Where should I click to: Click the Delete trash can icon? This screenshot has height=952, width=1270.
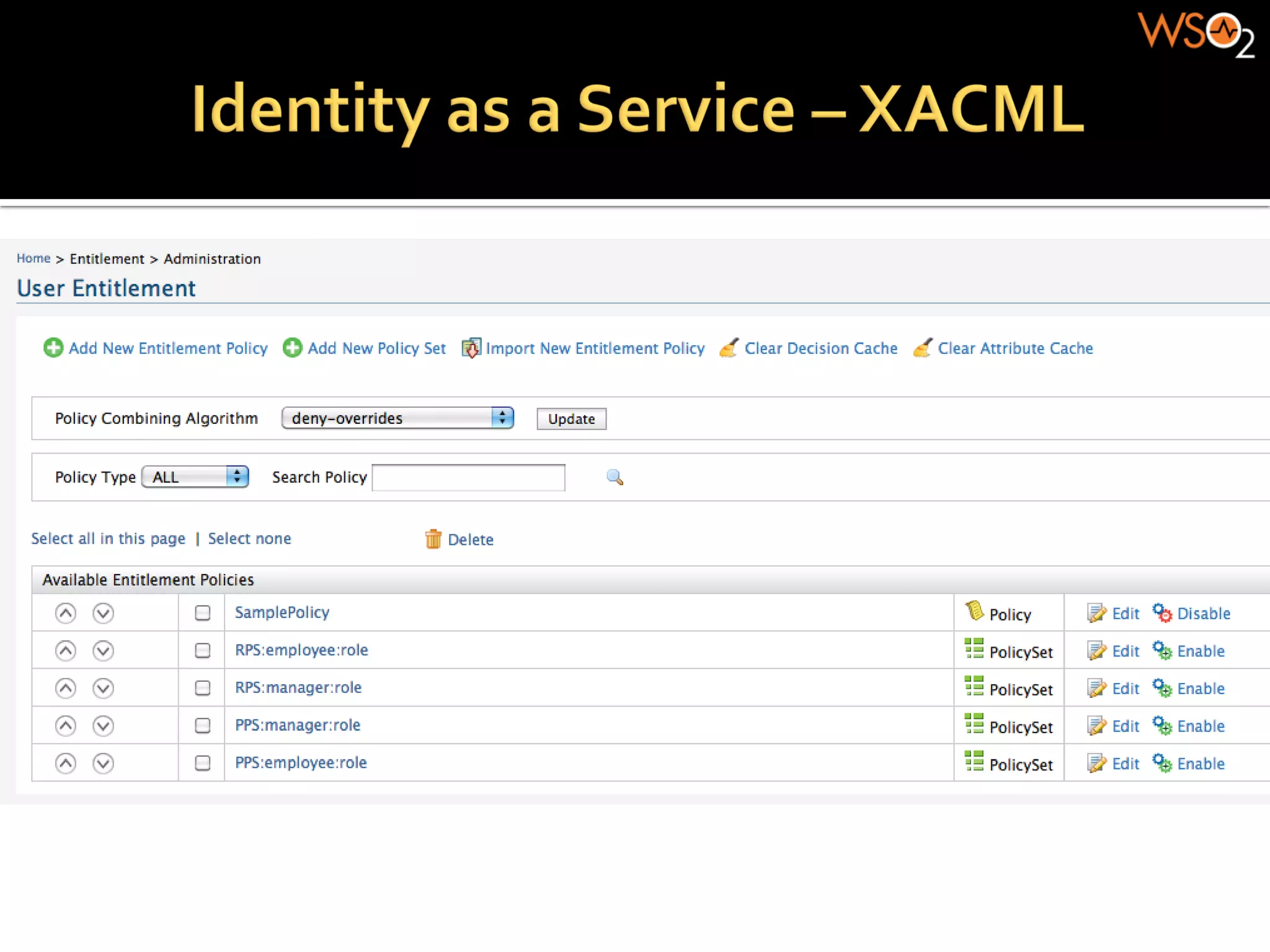coord(433,539)
